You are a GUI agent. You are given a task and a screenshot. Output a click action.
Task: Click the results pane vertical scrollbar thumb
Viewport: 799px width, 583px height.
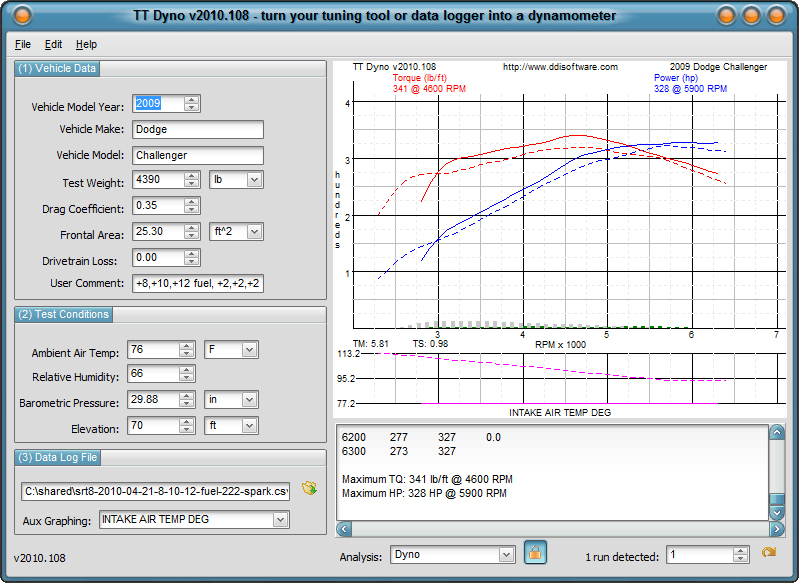777,499
